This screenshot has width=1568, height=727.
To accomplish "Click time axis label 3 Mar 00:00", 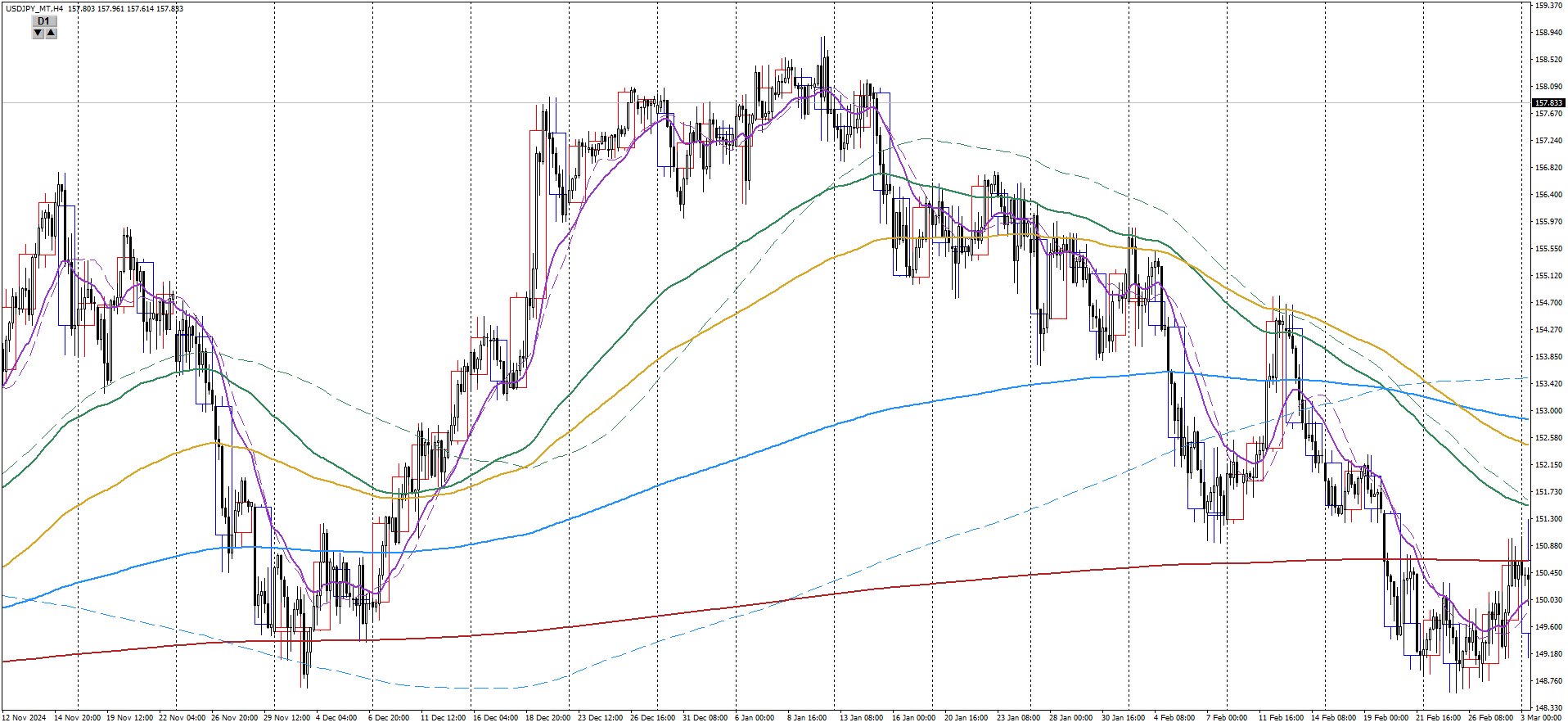I will pos(1542,718).
